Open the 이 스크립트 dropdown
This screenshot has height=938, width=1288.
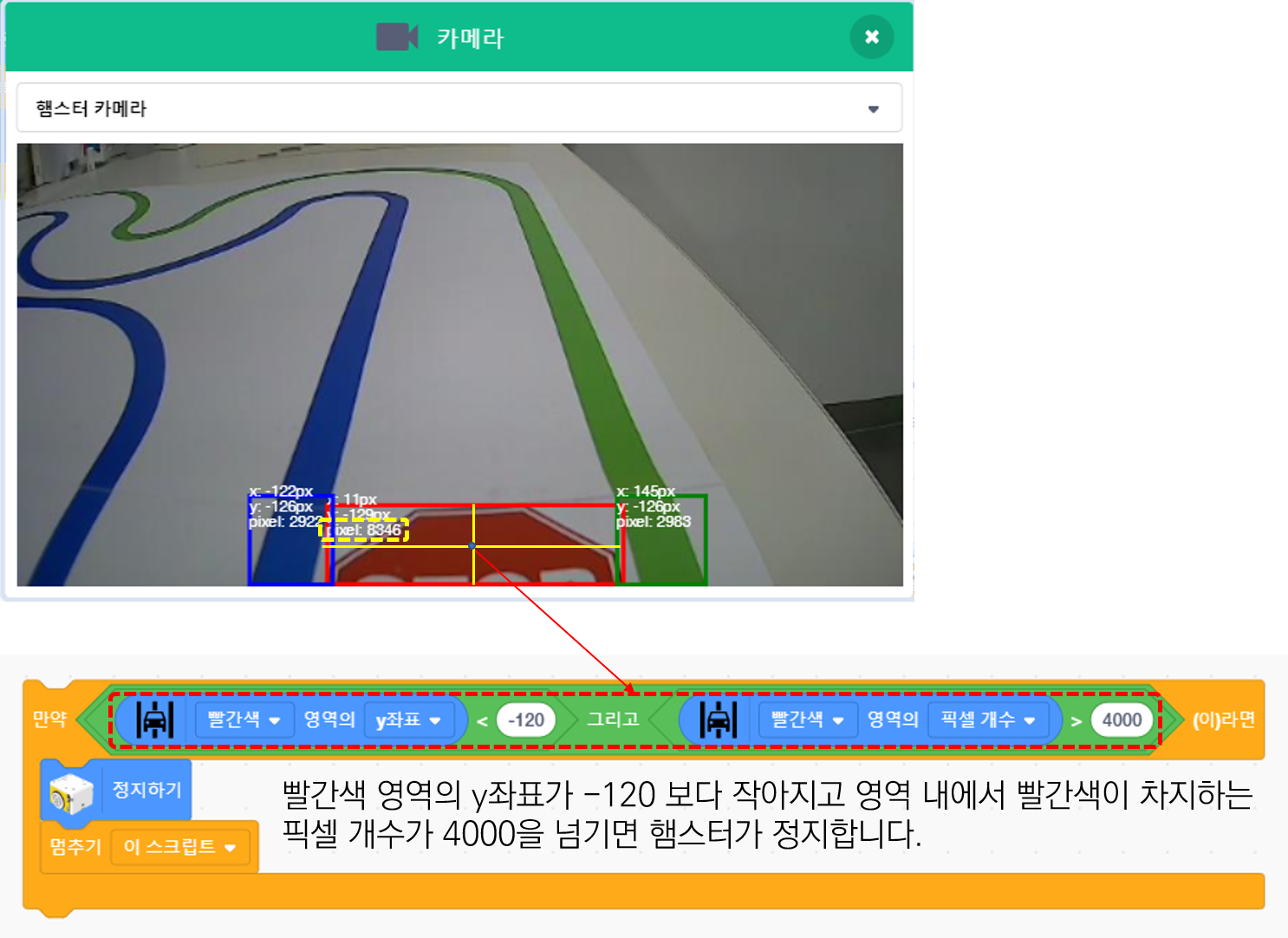(180, 847)
